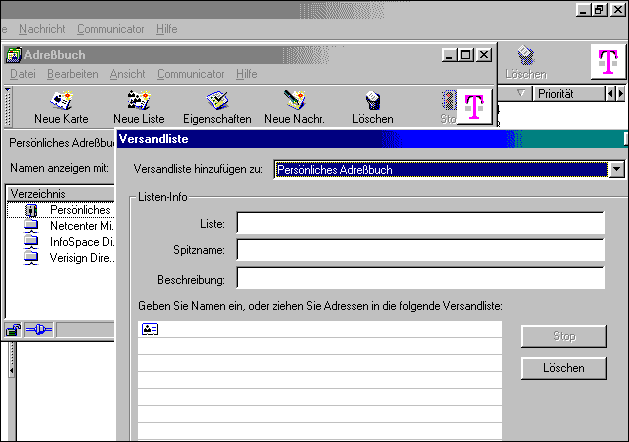The image size is (629, 442).
Task: Select Netcenter directory in Verzeichnis list
Action: 79,226
